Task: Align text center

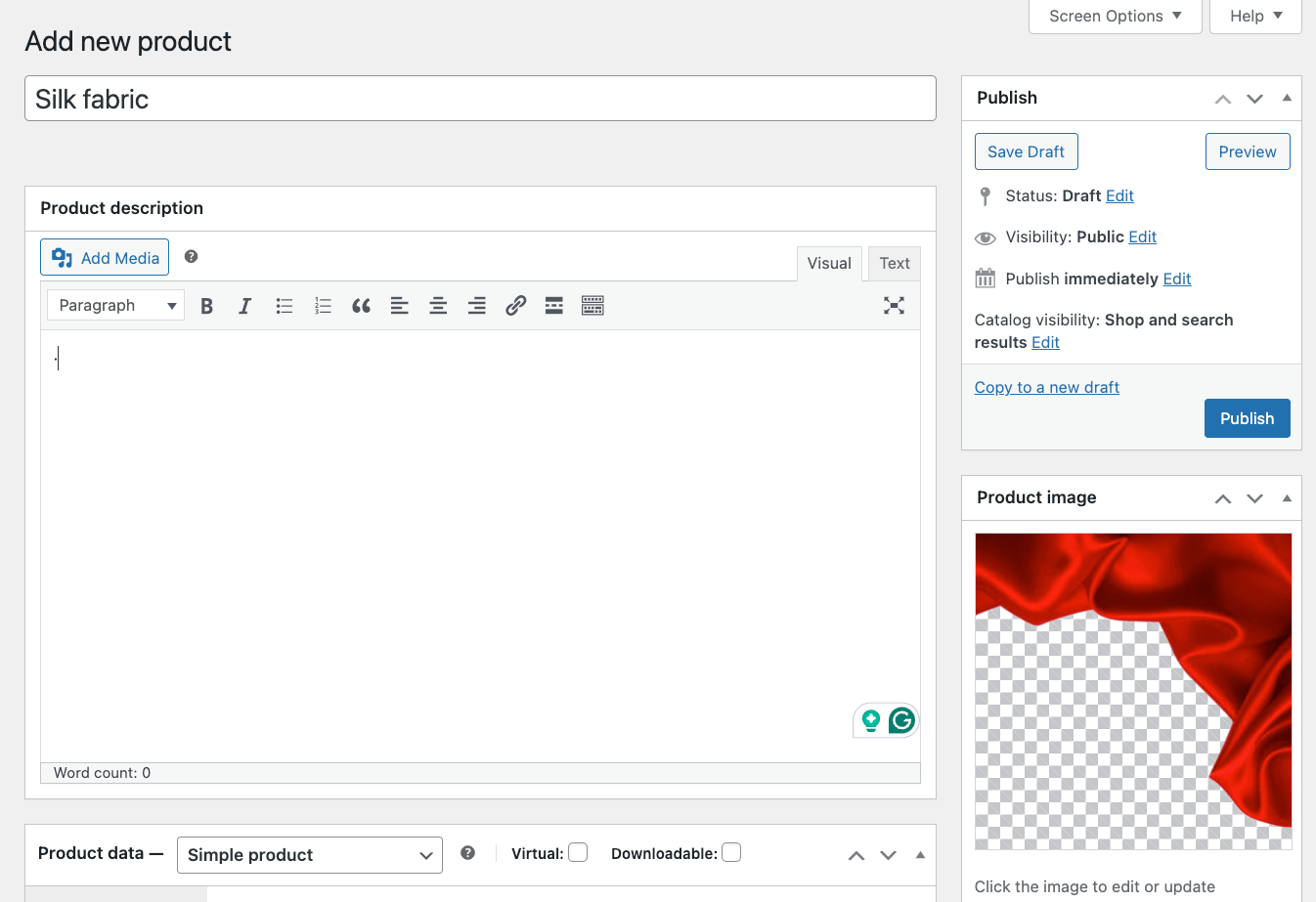Action: 438,306
